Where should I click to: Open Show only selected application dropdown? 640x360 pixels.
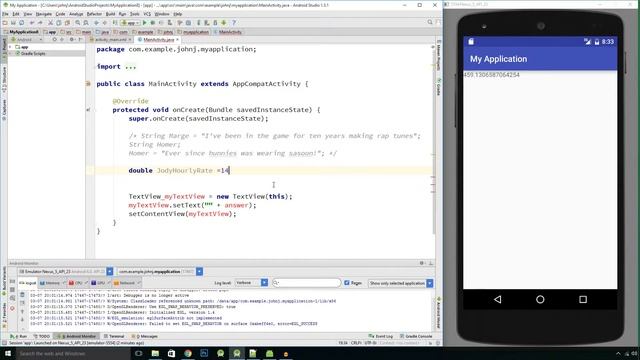(x=400, y=283)
